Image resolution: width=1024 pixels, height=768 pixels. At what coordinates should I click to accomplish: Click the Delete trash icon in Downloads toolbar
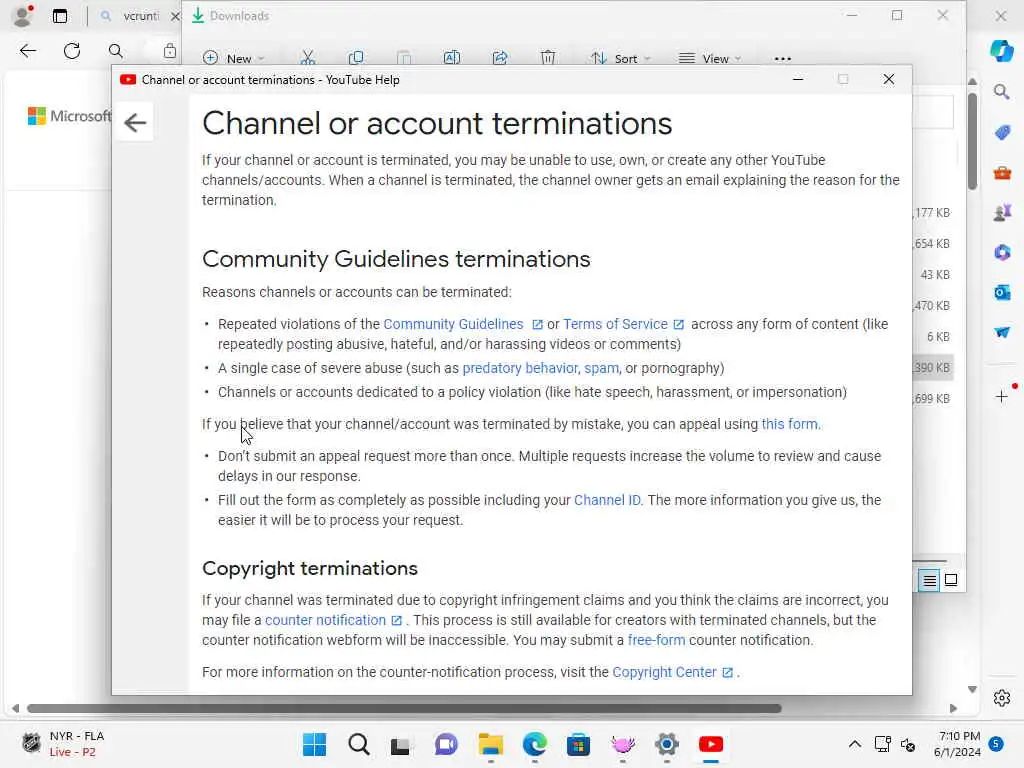[x=548, y=58]
